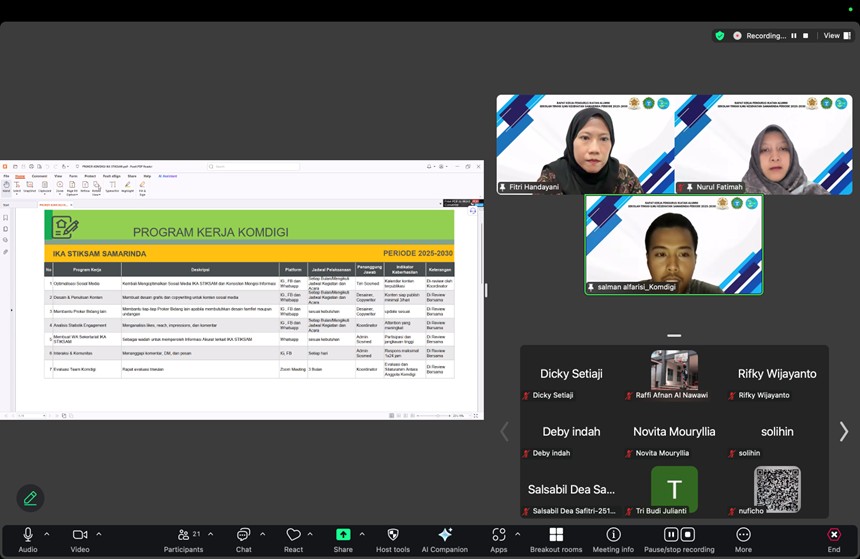Open the Participants list
Image resolution: width=860 pixels, height=559 pixels.
point(184,535)
